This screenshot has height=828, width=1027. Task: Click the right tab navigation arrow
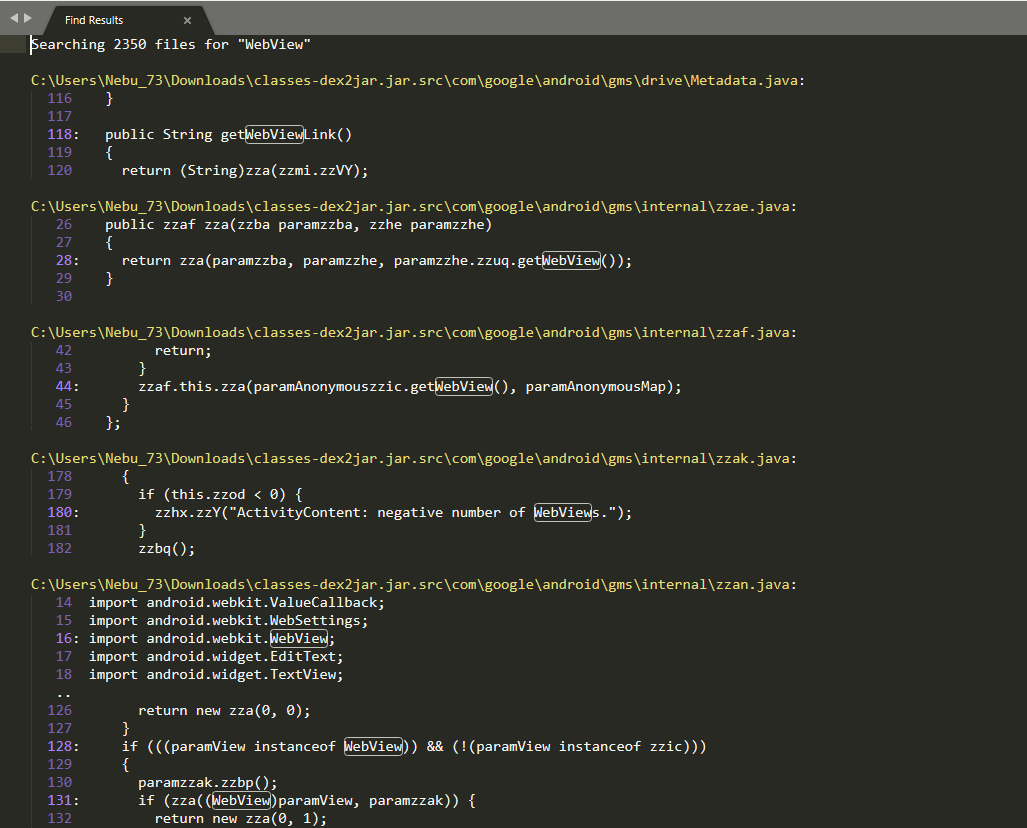coord(28,18)
